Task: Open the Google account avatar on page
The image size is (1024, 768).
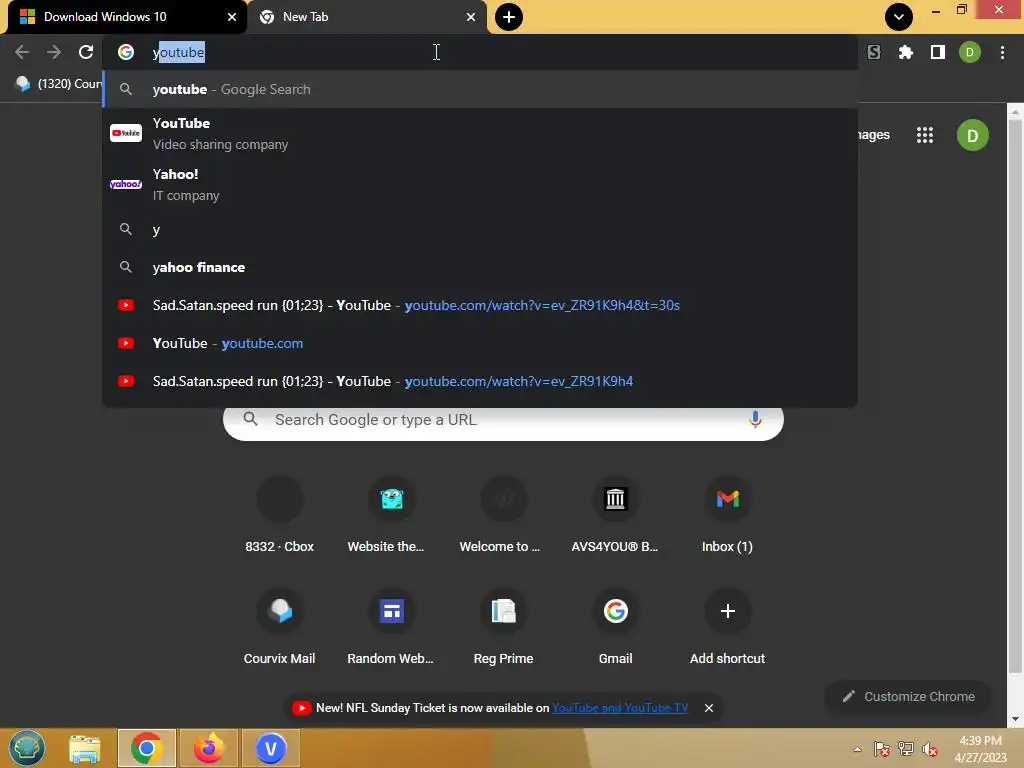Action: 972,135
